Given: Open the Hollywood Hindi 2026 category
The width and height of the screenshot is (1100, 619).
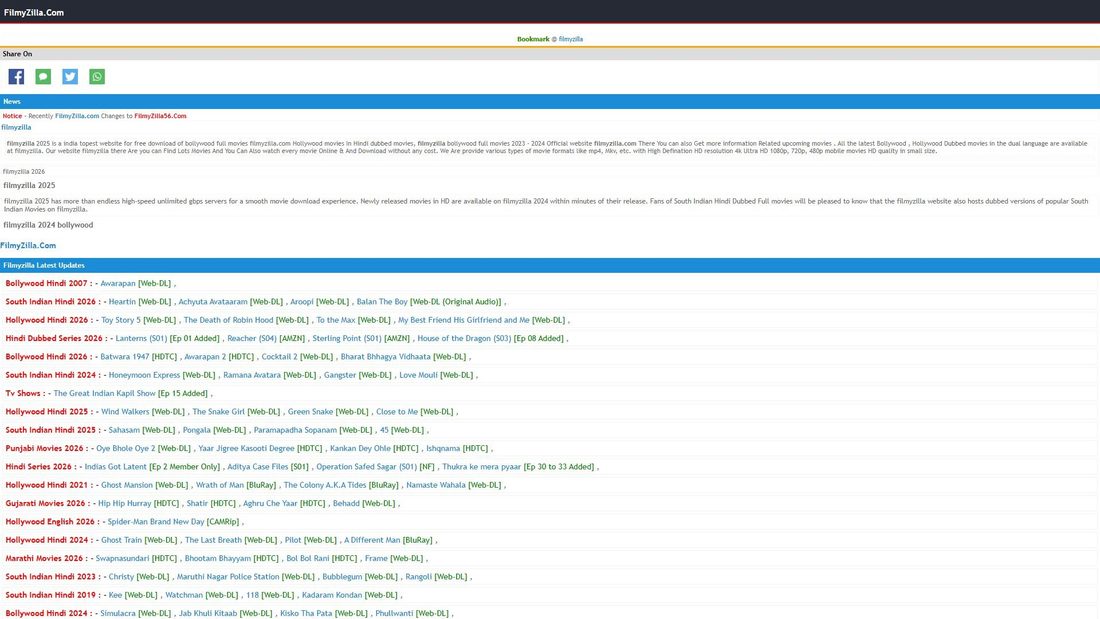Looking at the screenshot, I should point(47,320).
